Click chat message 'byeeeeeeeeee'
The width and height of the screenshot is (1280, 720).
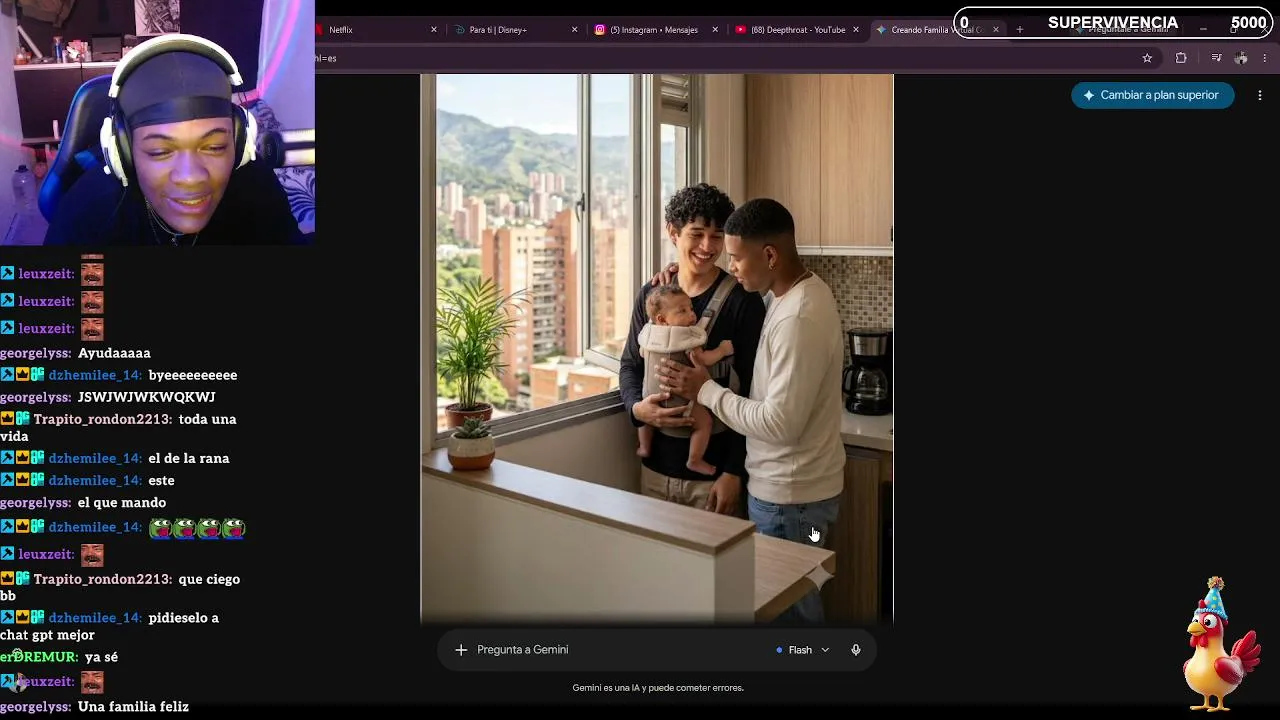pos(193,375)
